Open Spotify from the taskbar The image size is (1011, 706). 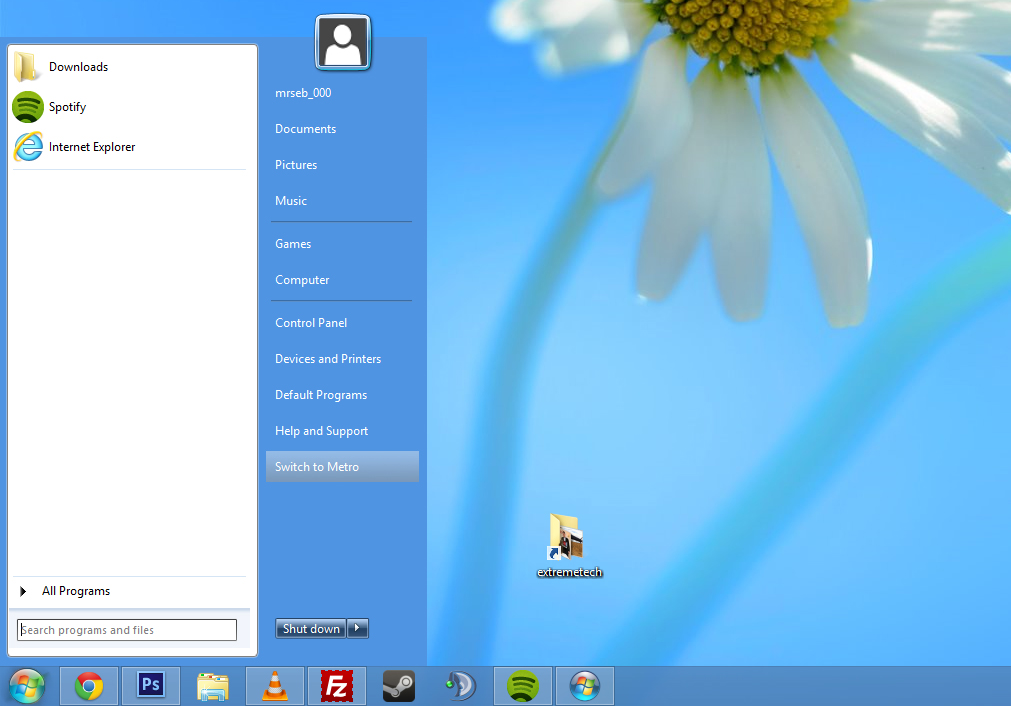(x=522, y=686)
